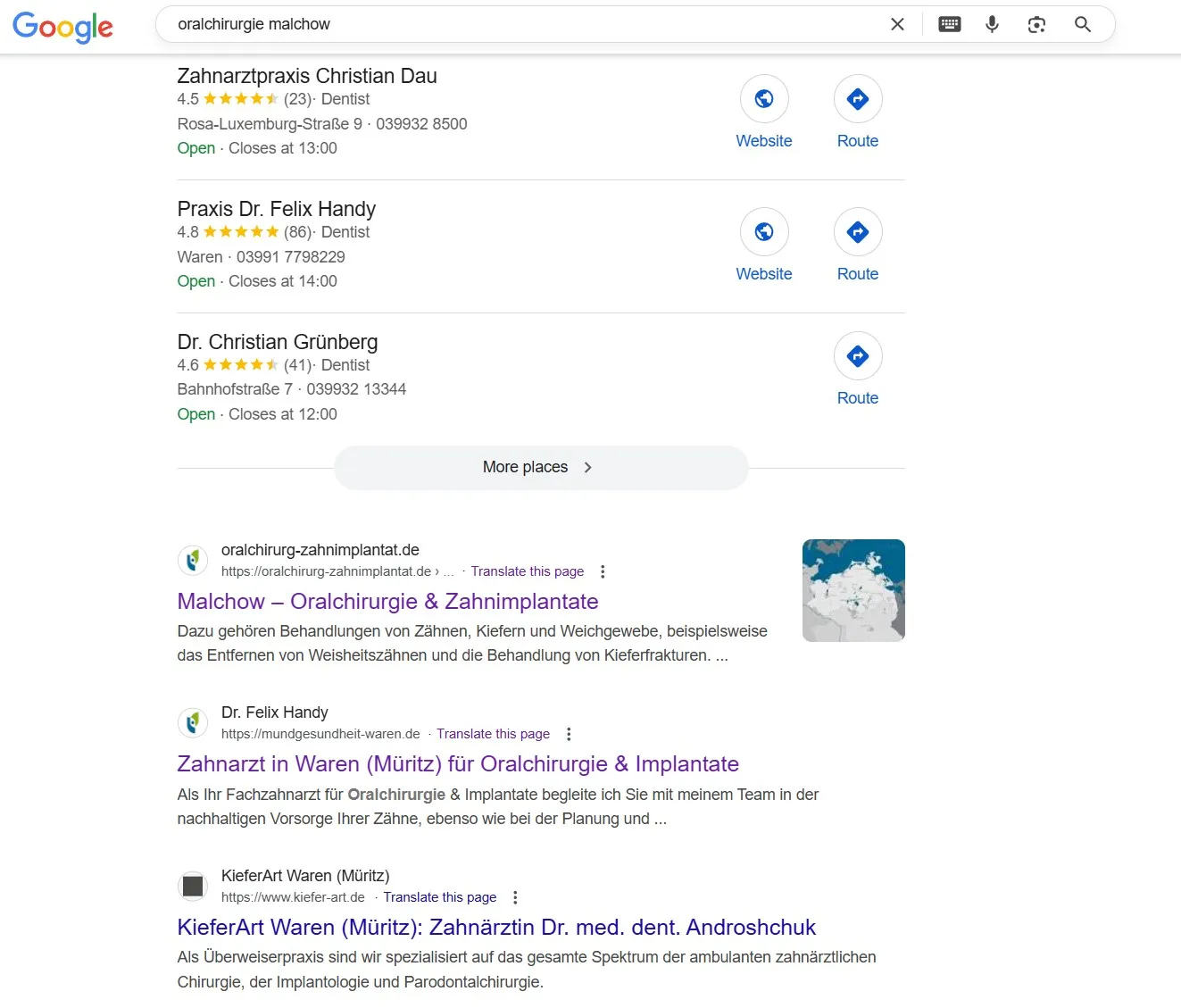Click the 'Website' label for Christian Dau
1181x1008 pixels.
[764, 141]
